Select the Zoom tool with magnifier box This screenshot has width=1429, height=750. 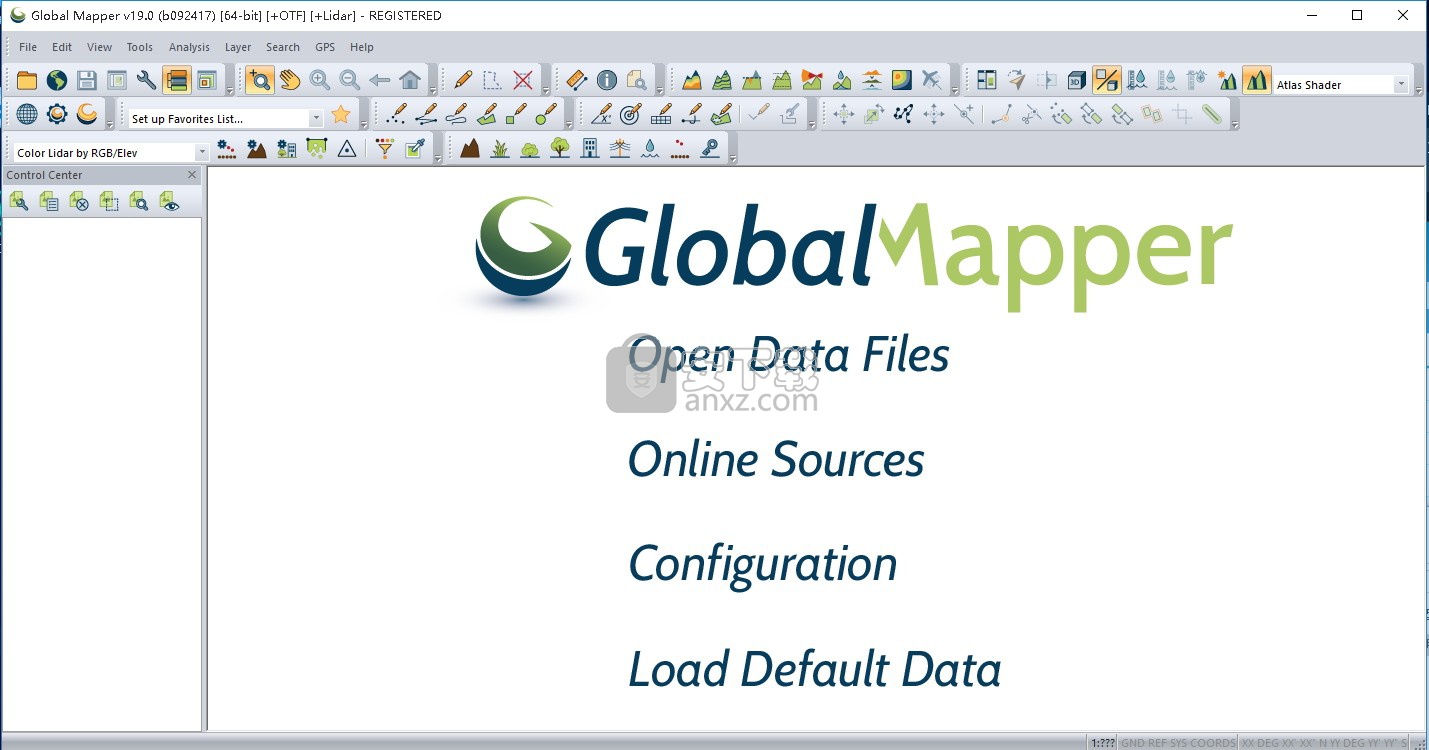pyautogui.click(x=260, y=81)
